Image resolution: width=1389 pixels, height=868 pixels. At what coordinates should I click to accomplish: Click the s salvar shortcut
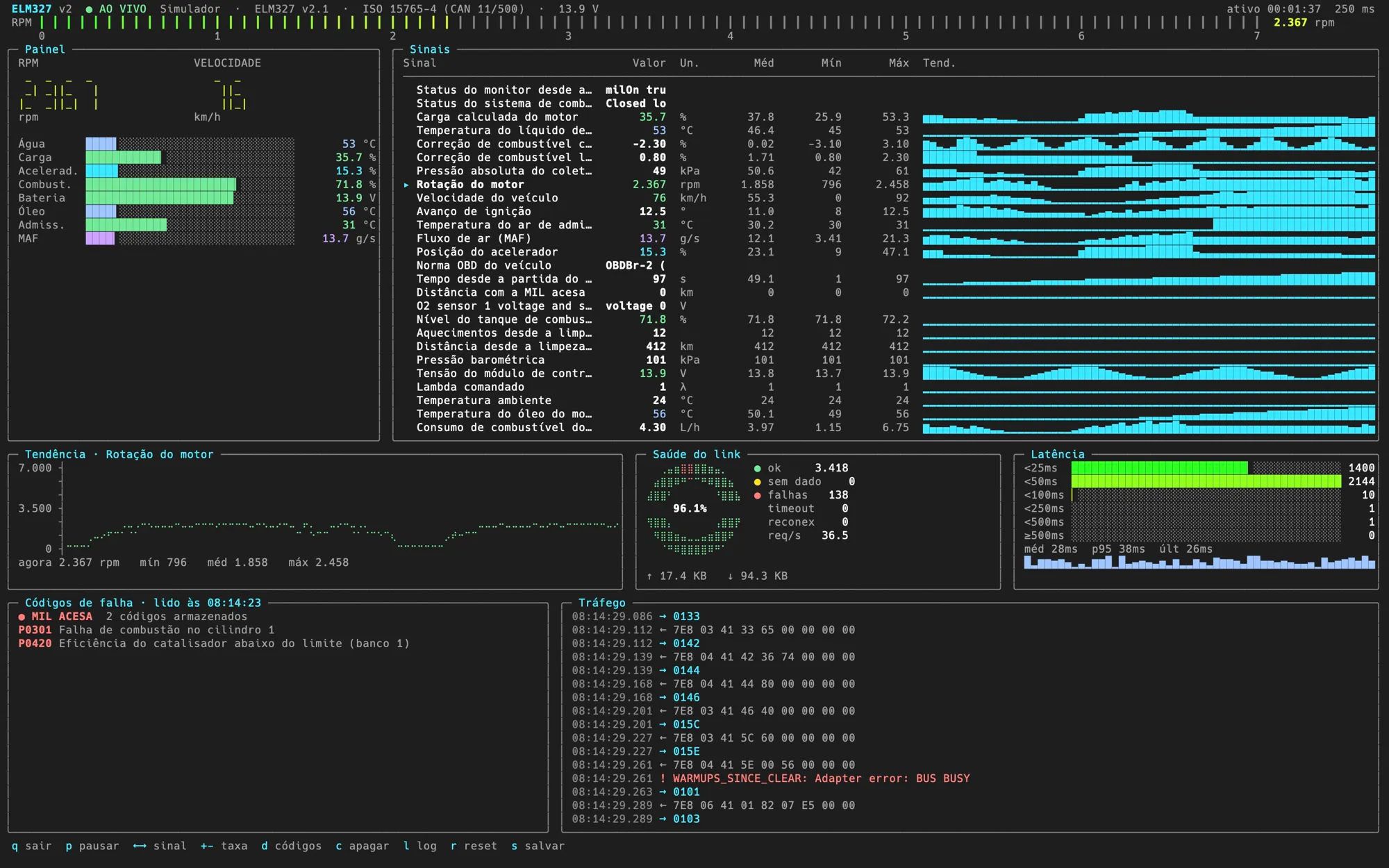click(538, 846)
